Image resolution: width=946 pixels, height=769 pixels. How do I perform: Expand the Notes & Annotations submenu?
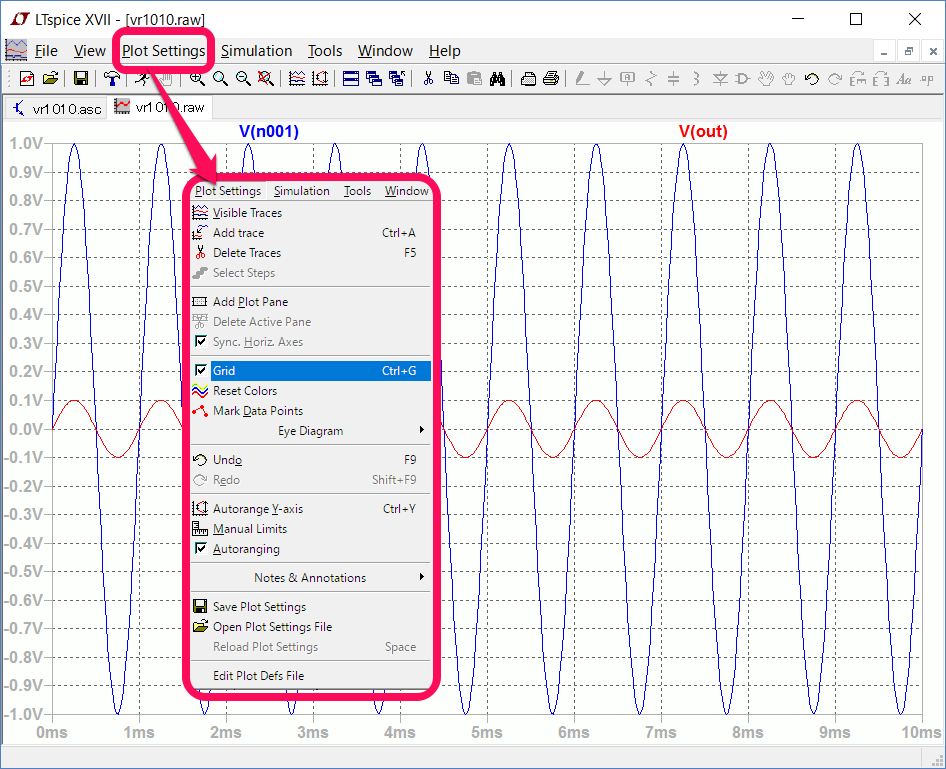(x=311, y=578)
